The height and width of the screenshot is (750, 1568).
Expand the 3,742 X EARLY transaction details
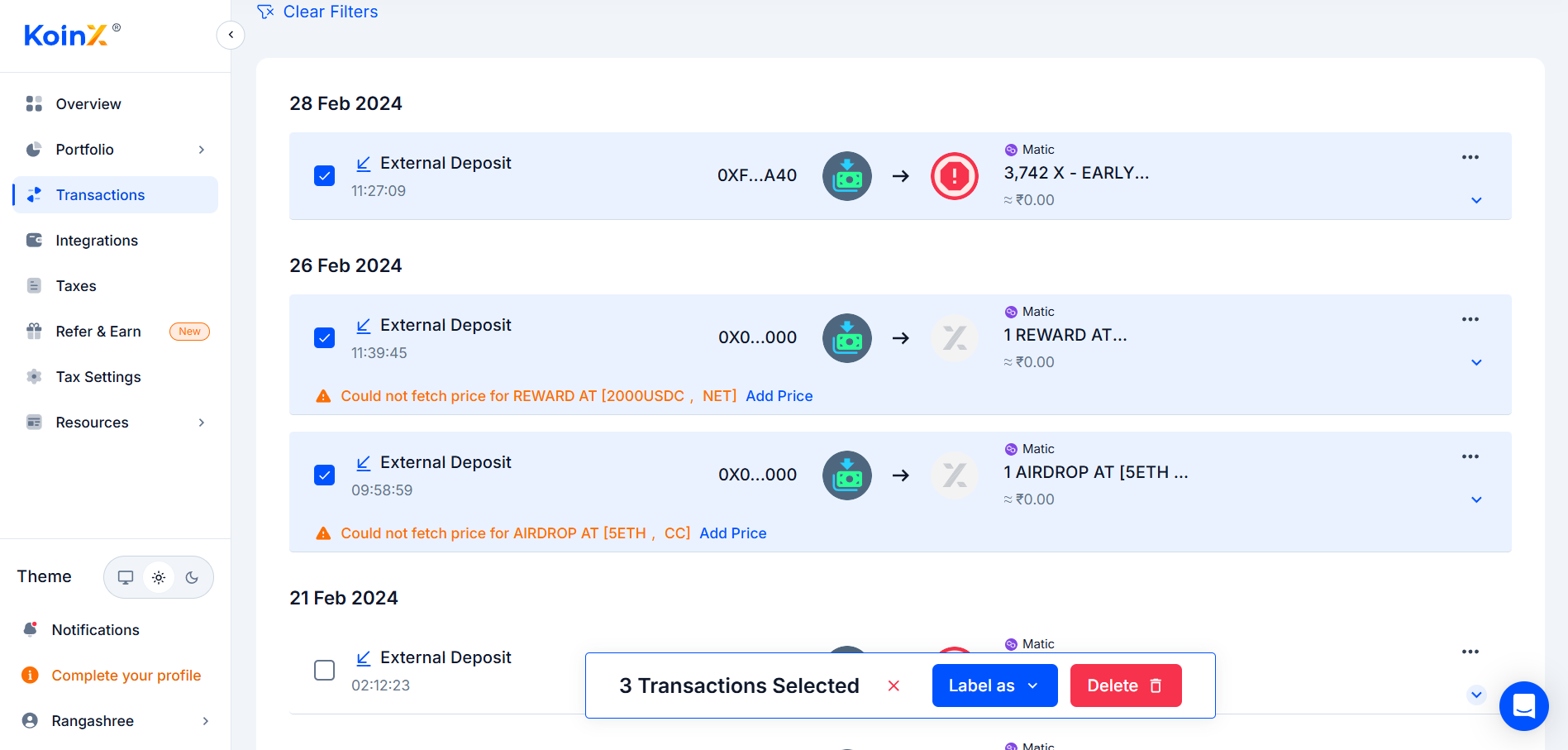(x=1476, y=200)
